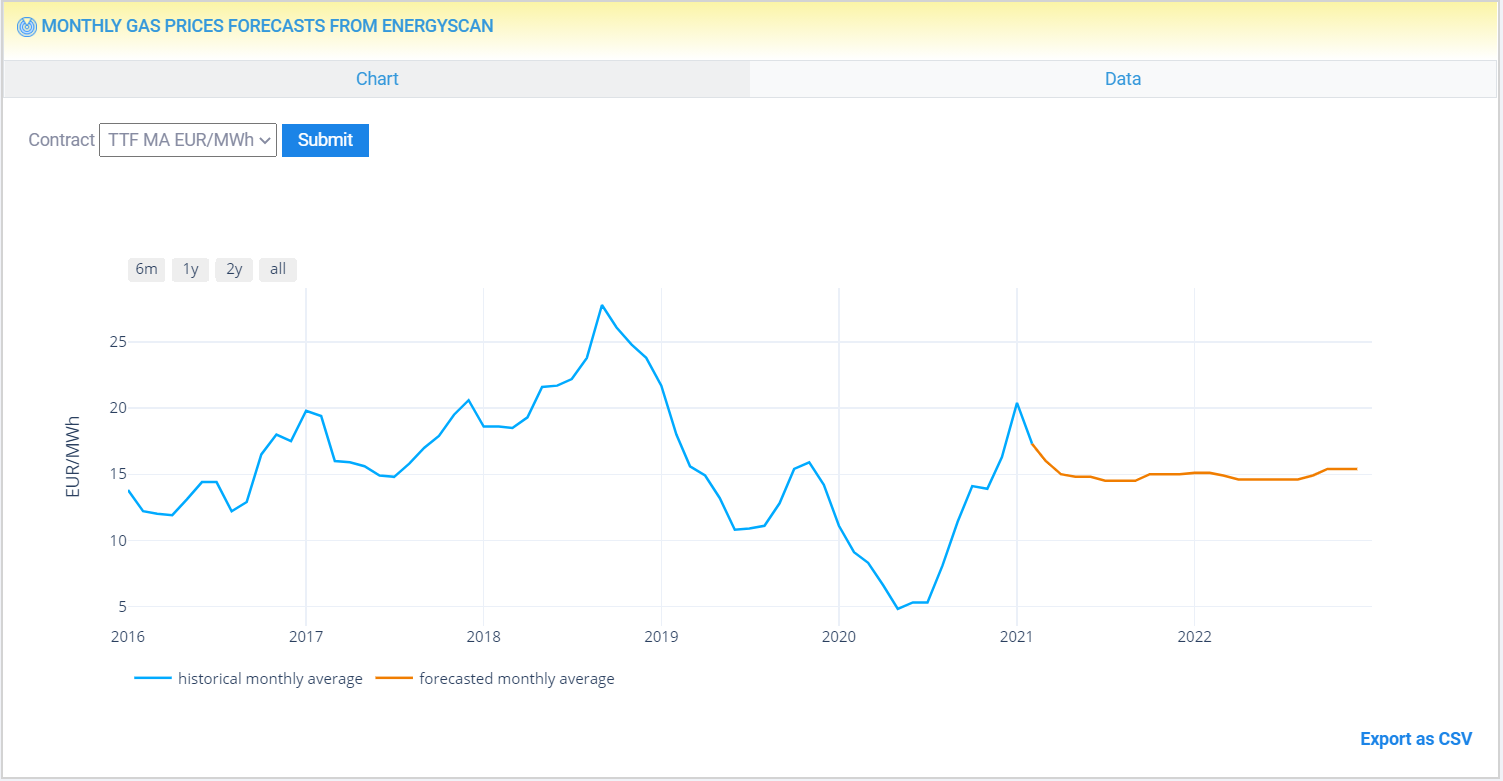Click the Submit button
This screenshot has height=781, width=1503.
(325, 140)
